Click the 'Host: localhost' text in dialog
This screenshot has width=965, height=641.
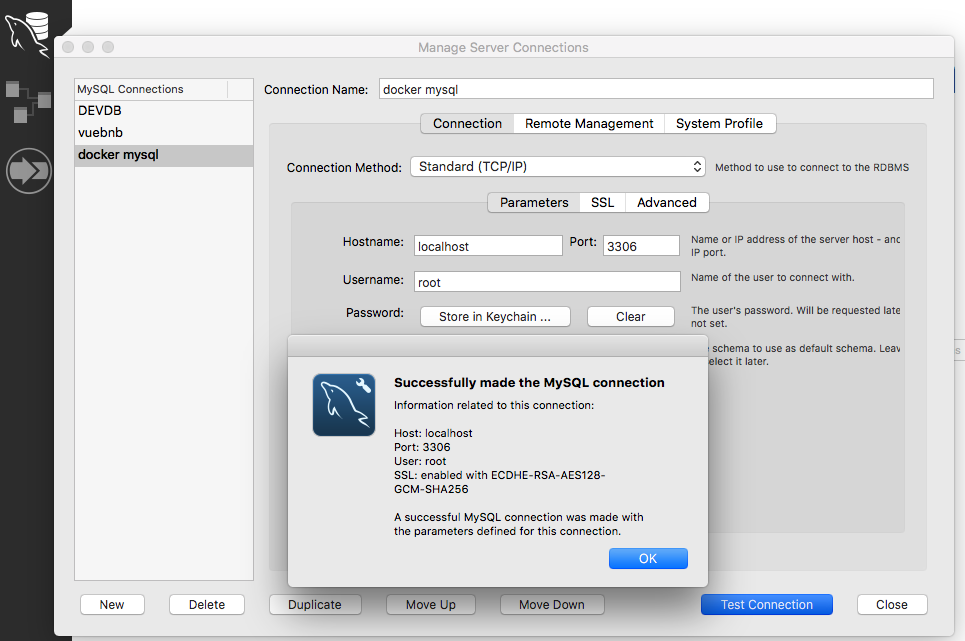[433, 433]
